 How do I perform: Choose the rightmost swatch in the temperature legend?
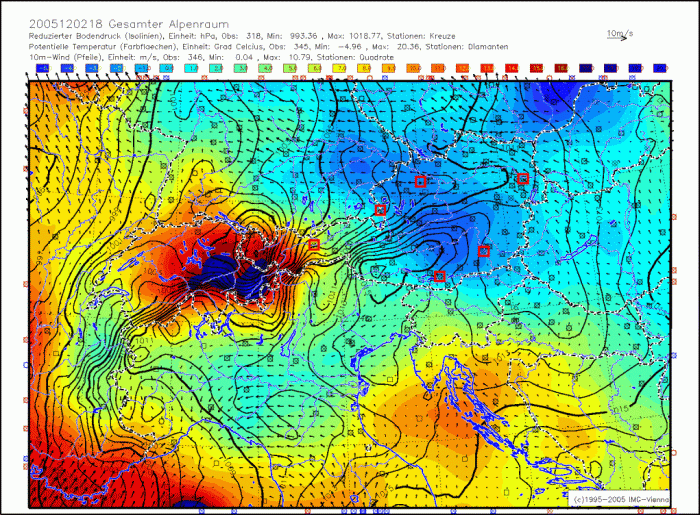659,68
